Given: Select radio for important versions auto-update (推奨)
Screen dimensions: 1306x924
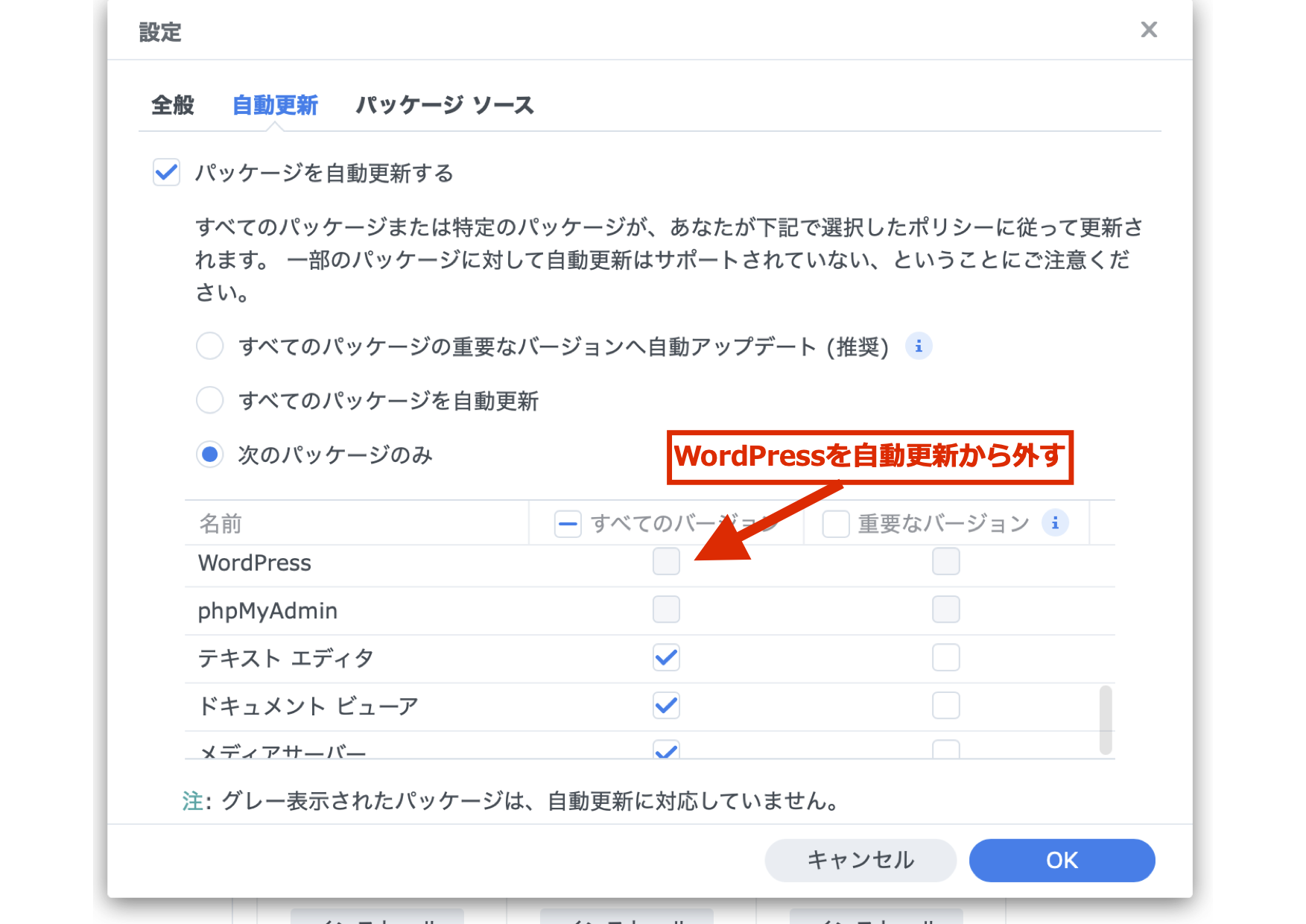Looking at the screenshot, I should pos(210,346).
